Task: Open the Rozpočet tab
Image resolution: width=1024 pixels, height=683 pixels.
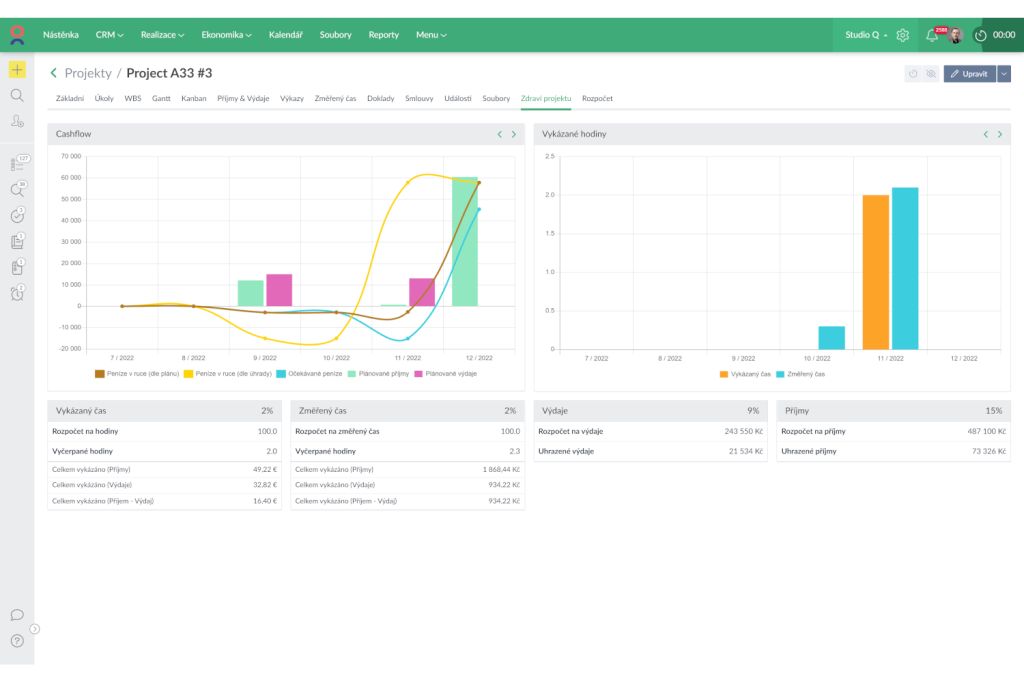Action: (x=597, y=99)
